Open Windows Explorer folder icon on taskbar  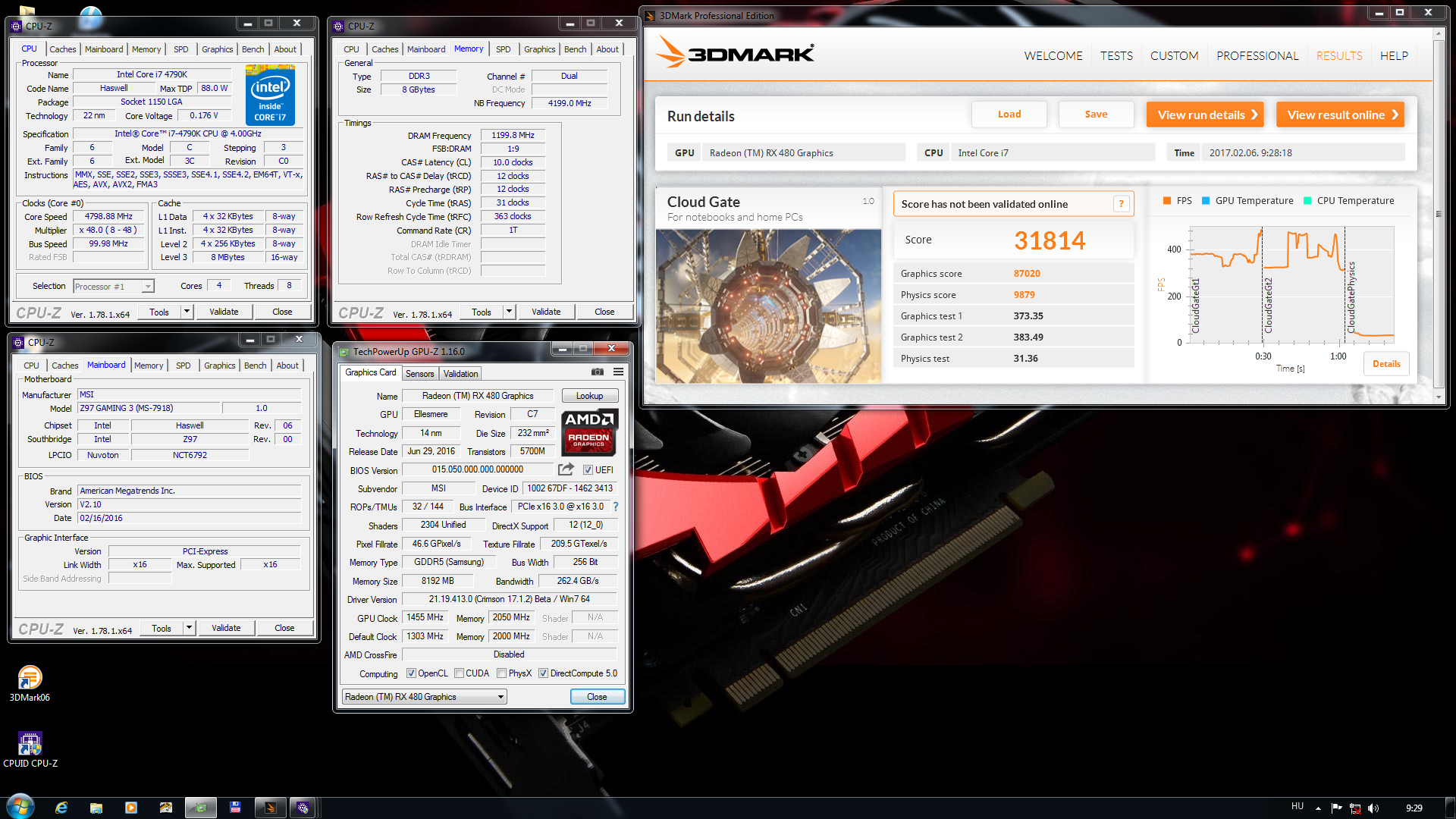click(96, 808)
